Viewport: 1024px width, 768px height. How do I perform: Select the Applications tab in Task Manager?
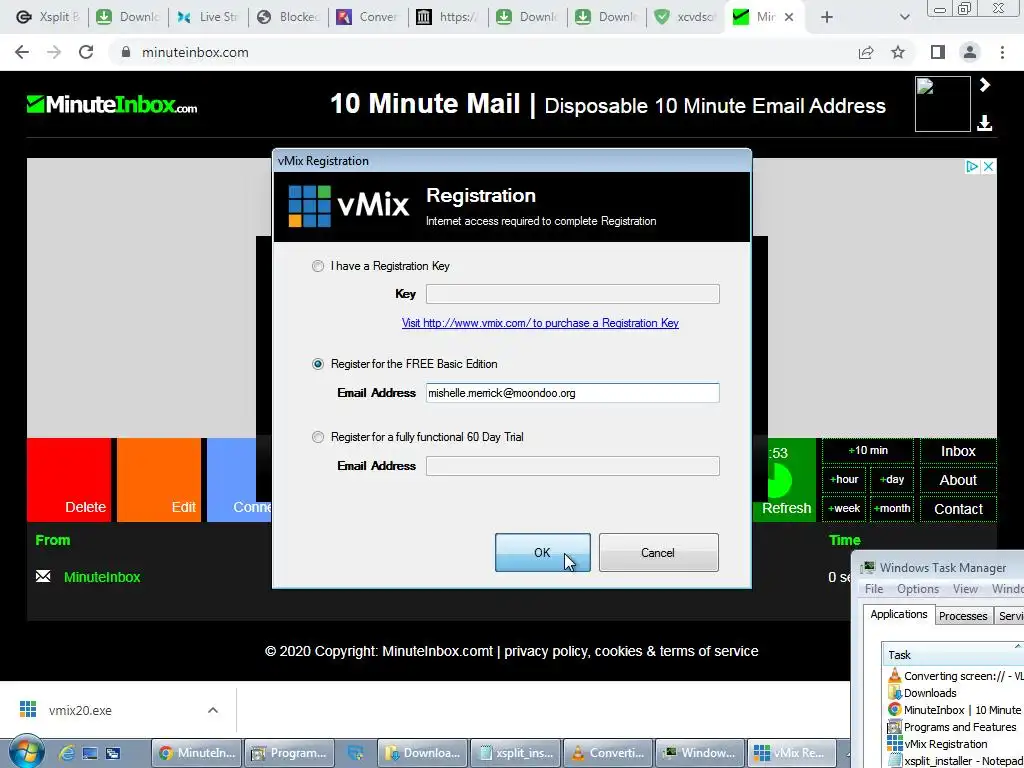pos(899,614)
